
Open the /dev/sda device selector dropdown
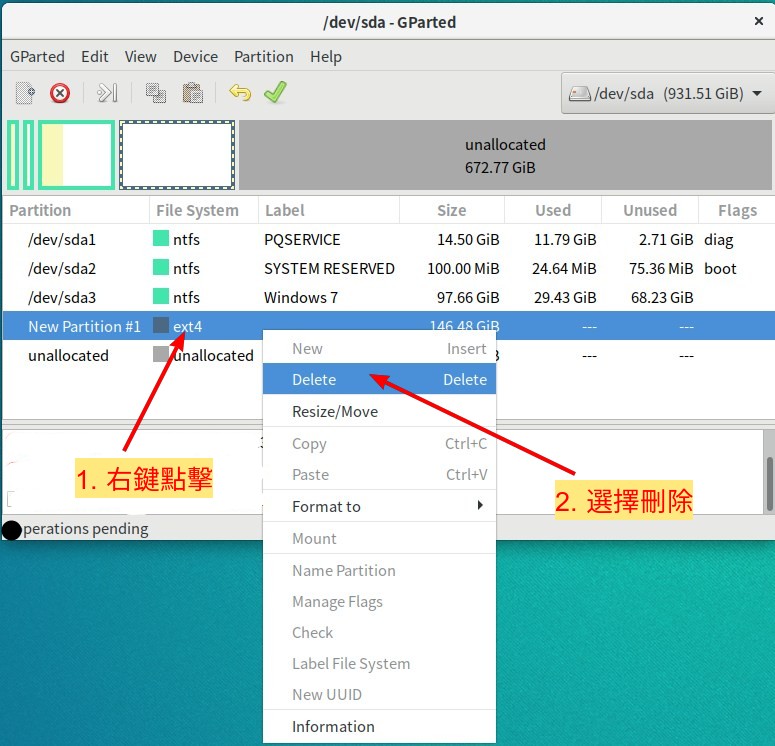(x=666, y=94)
